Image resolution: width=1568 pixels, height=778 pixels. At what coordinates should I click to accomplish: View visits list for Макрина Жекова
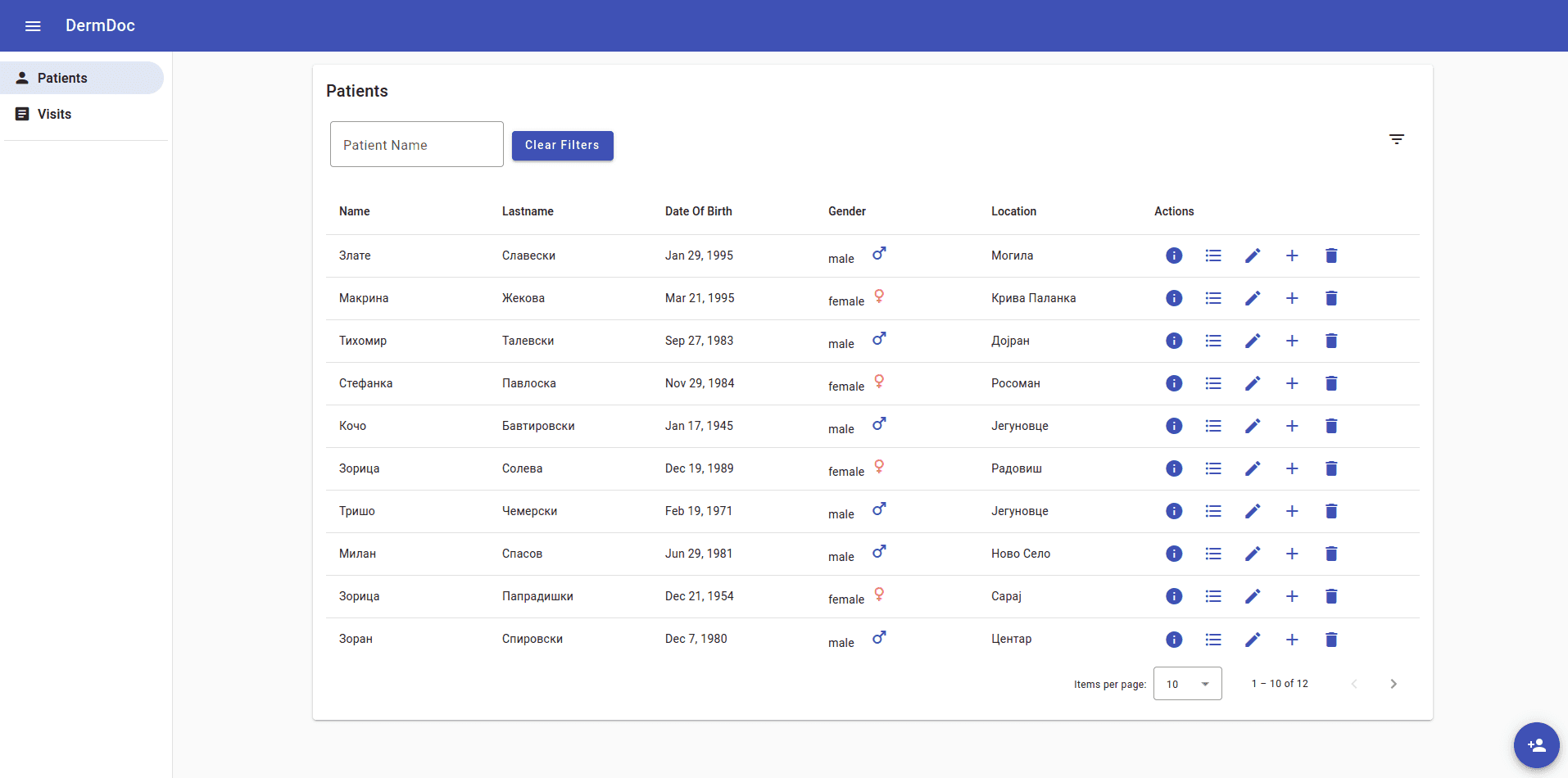1213,298
